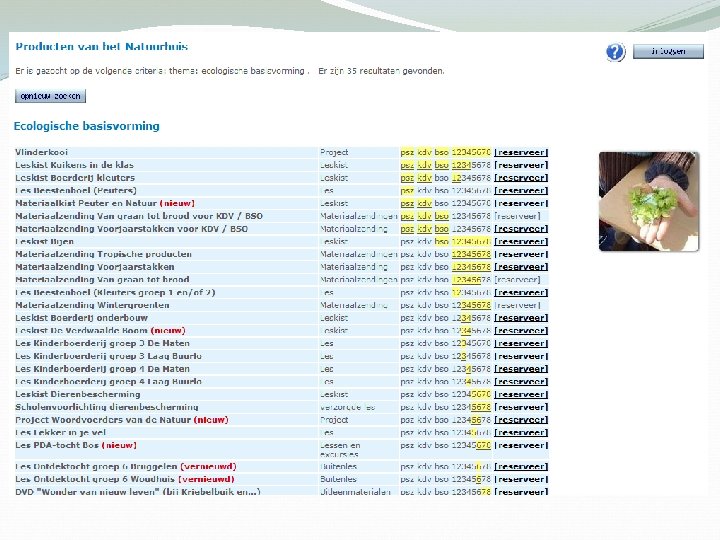This screenshot has height=540, width=720.
Task: Click the Producten van het Natuurhuis title
Action: click(101, 46)
